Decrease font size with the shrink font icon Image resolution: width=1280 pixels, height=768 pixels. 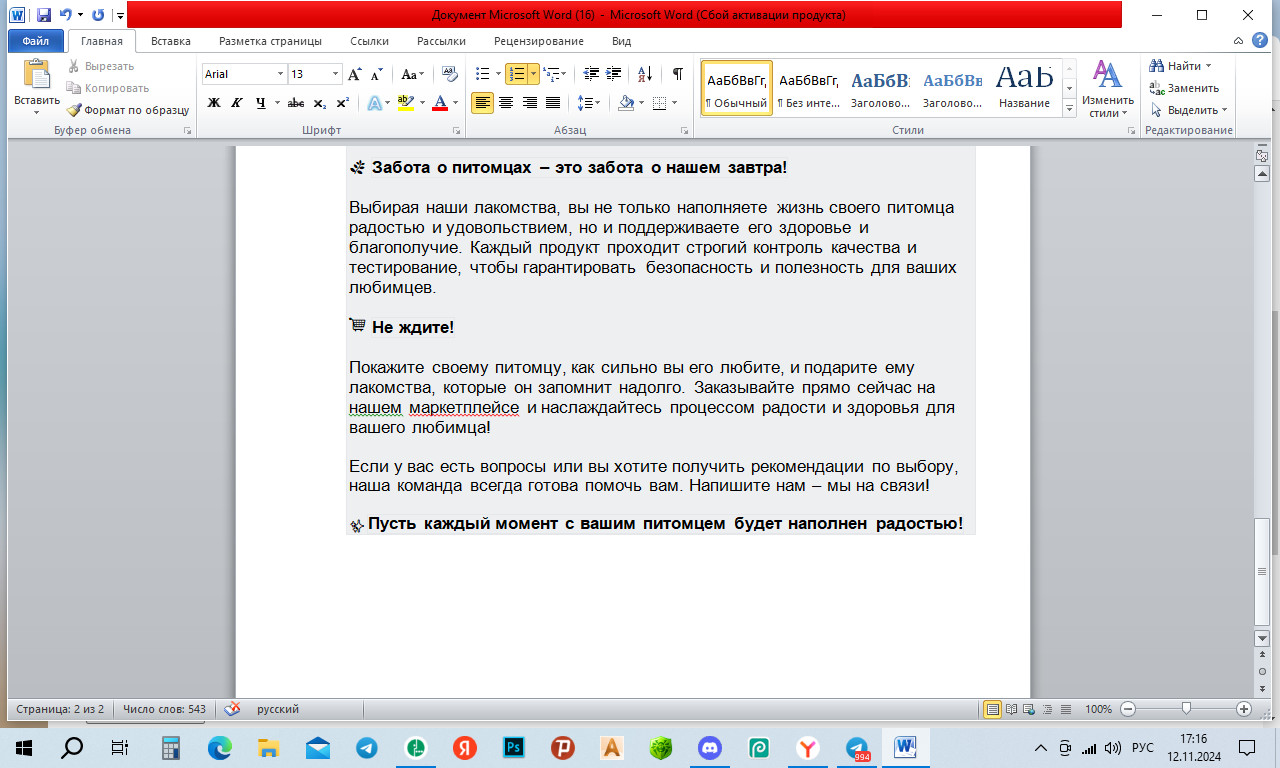(376, 74)
